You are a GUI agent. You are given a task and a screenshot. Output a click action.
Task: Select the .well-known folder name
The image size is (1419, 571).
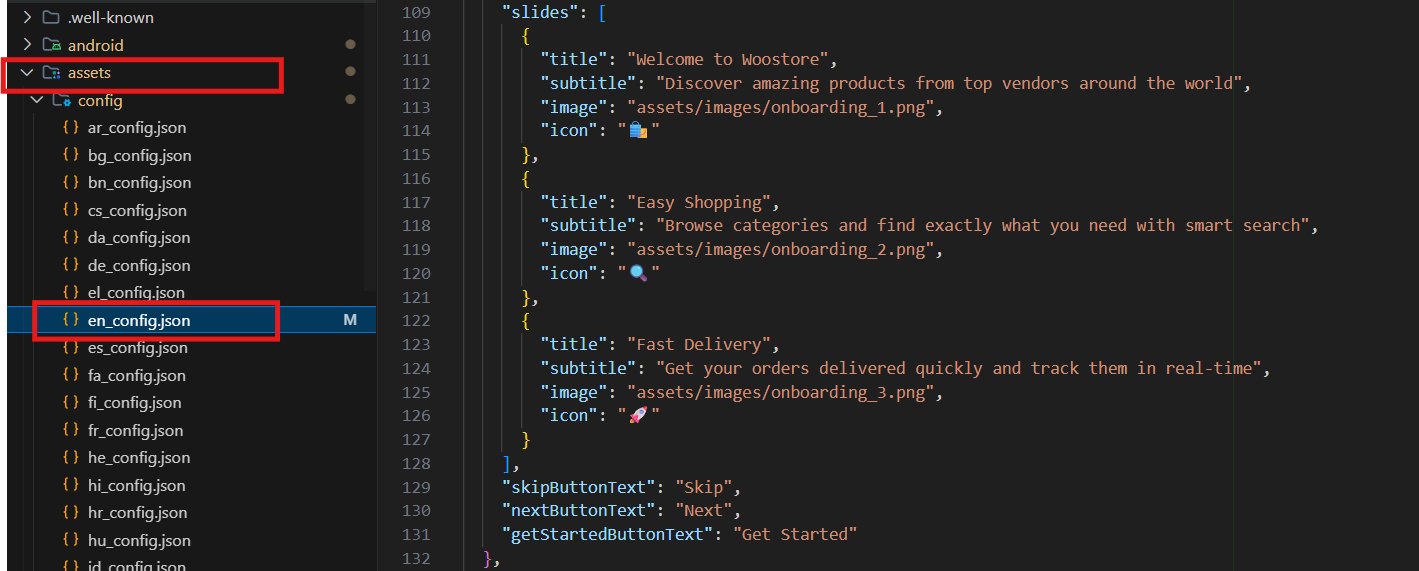pyautogui.click(x=111, y=18)
